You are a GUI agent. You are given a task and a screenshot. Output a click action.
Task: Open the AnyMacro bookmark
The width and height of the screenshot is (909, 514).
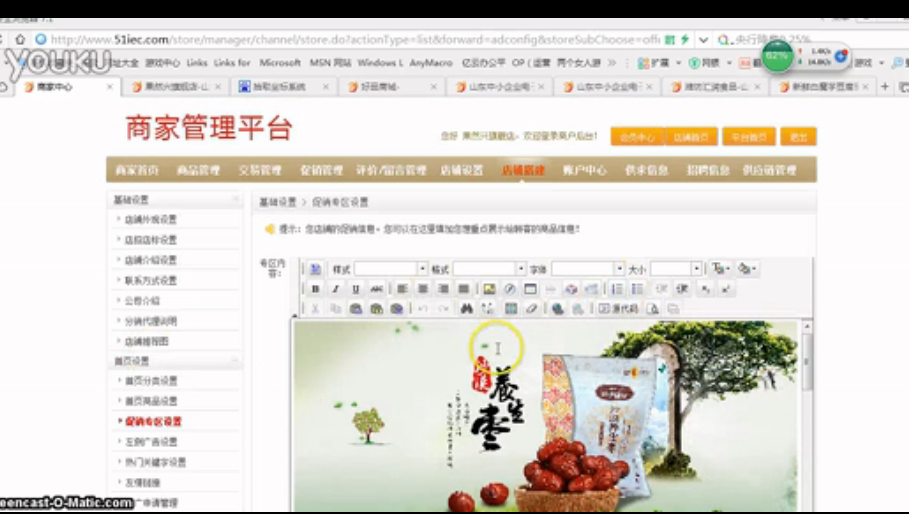(431, 63)
